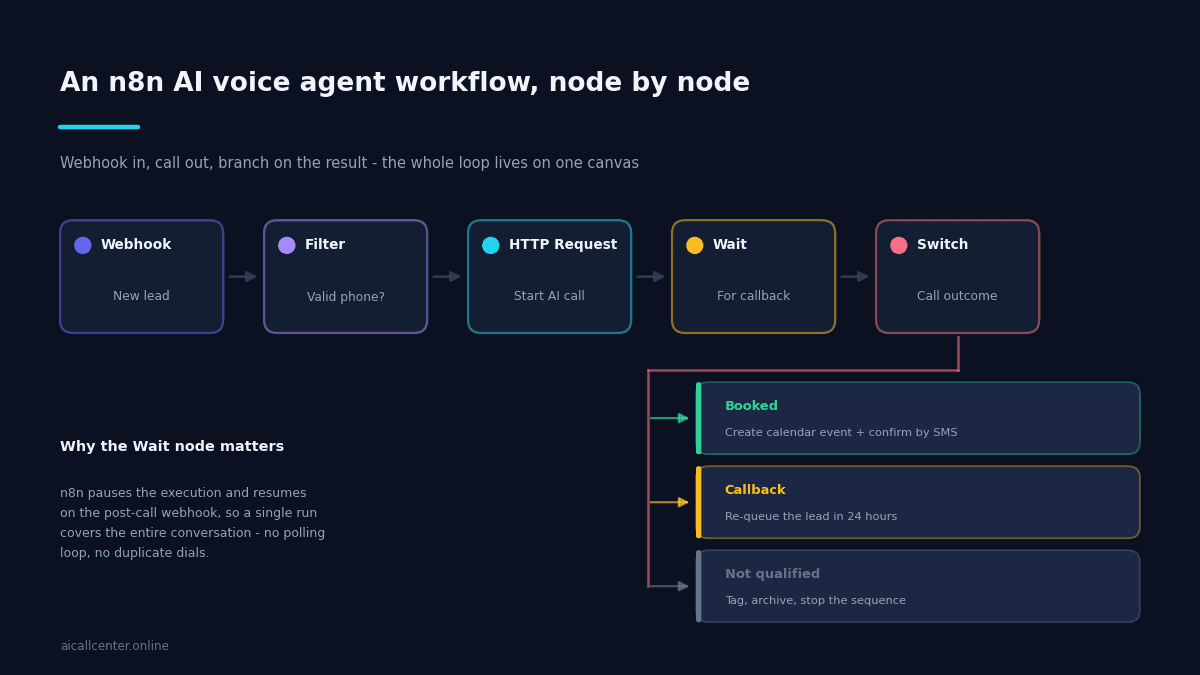Click the 'Valid phone?' text under Filter

346,297
